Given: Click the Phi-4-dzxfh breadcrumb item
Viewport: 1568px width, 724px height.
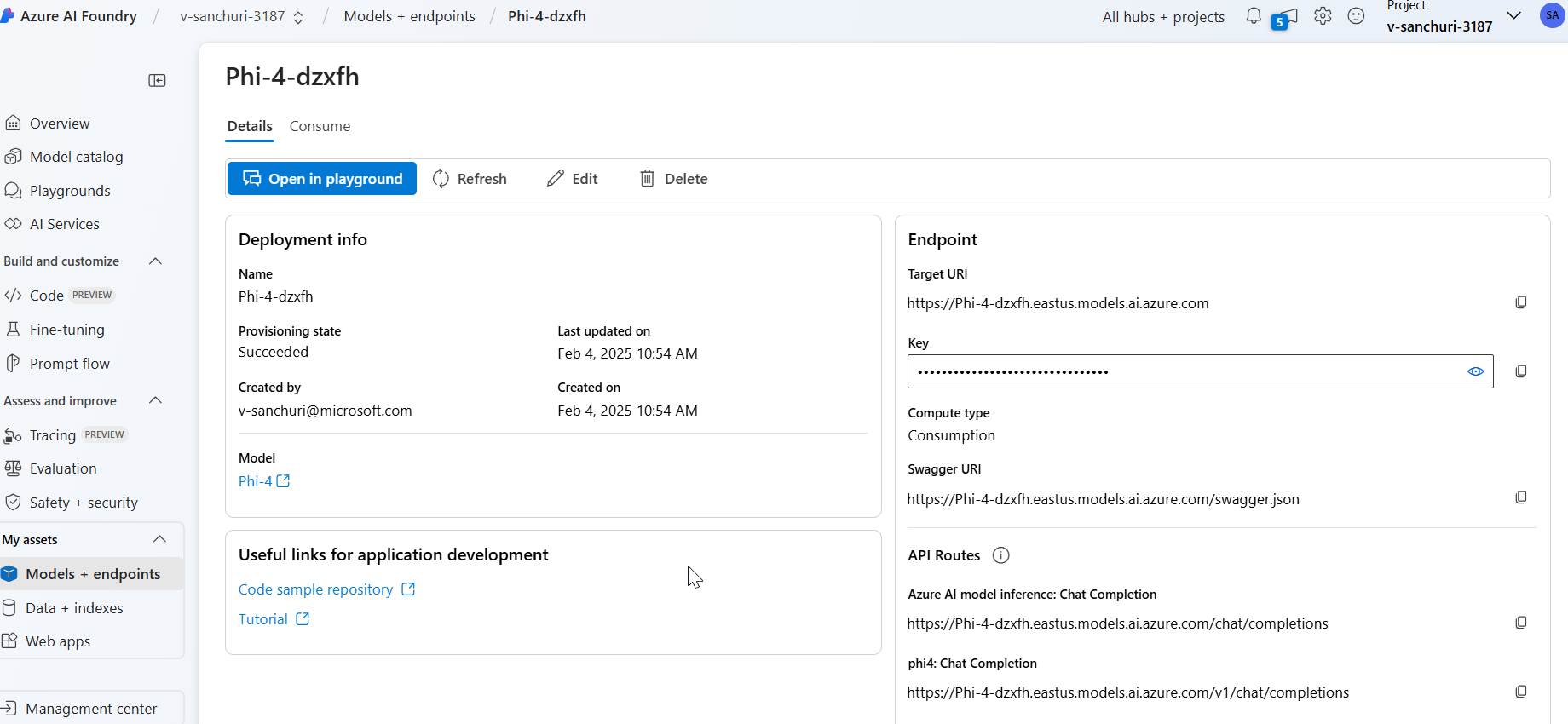Looking at the screenshot, I should tap(546, 16).
